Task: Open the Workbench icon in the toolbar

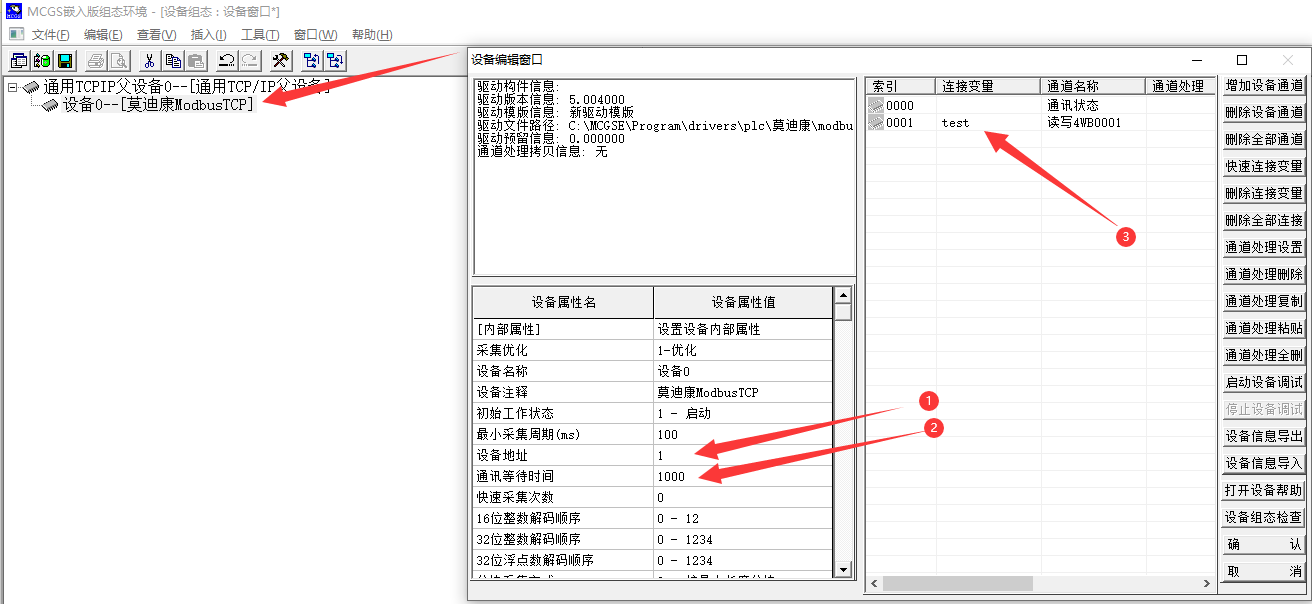Action: [42, 59]
